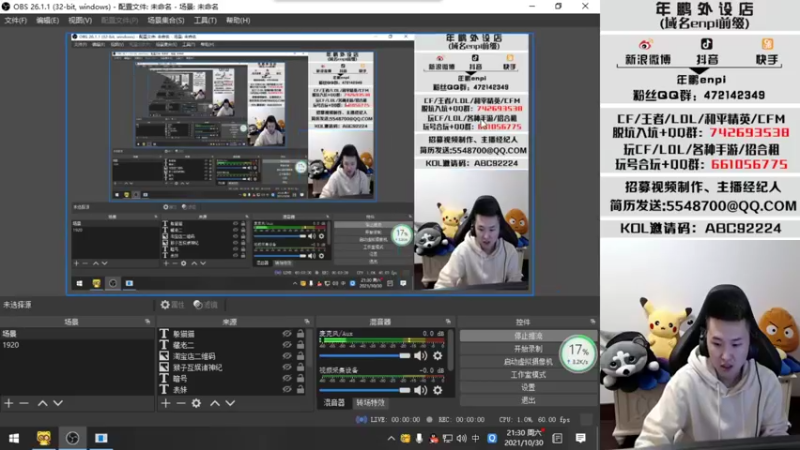This screenshot has height=450, width=800.
Task: Click the audio mixer vertical scrollbar
Action: 451,349
